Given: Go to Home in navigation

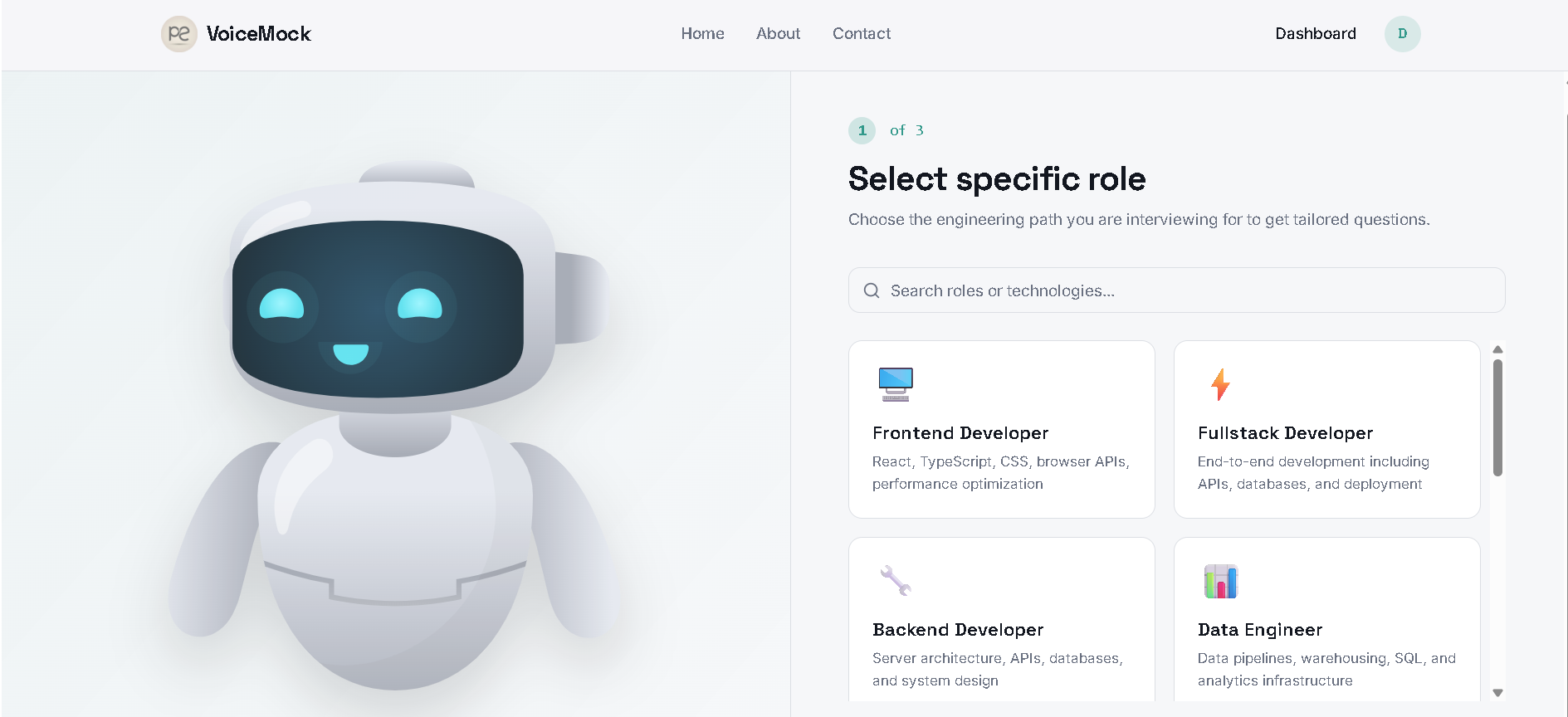Looking at the screenshot, I should [x=702, y=34].
